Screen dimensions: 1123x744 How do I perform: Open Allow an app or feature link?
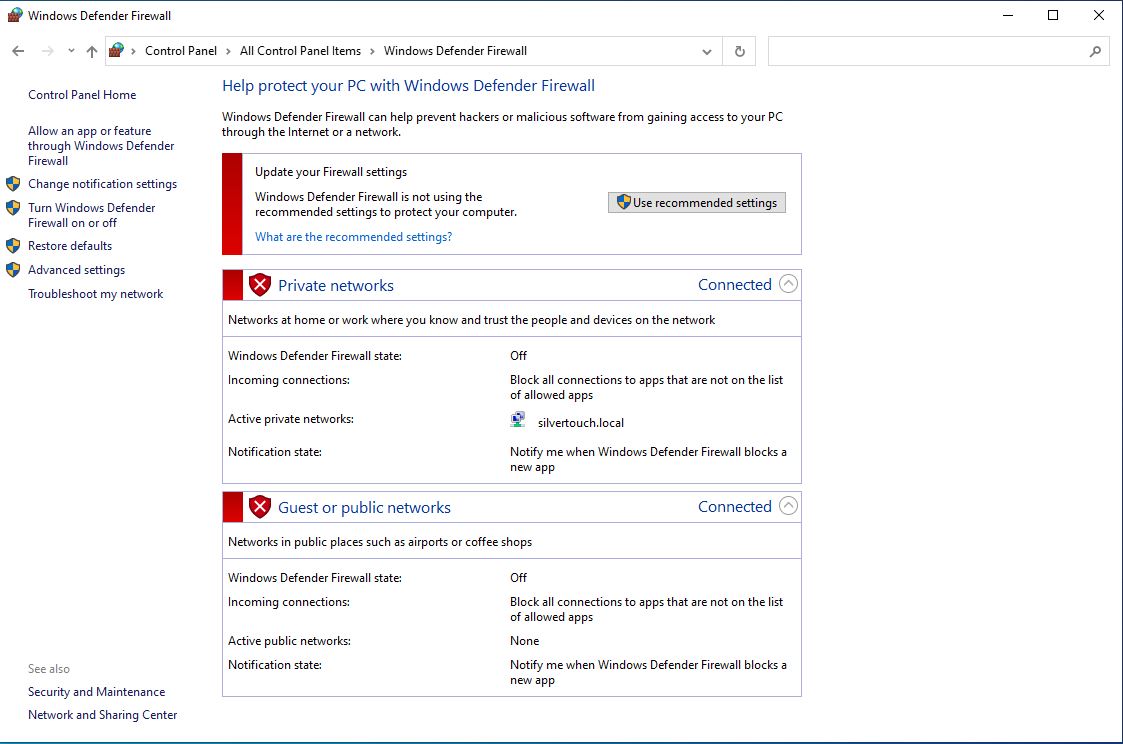tap(101, 145)
